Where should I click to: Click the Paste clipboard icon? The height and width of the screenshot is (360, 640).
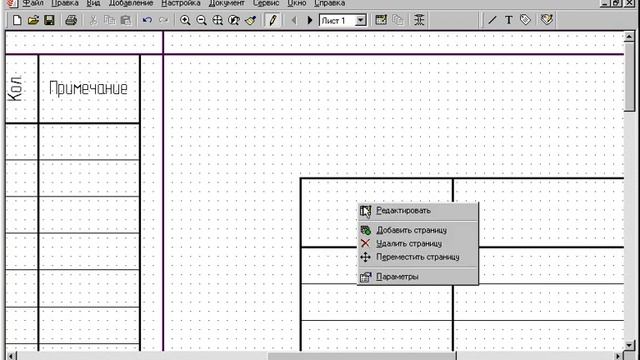[x=126, y=20]
